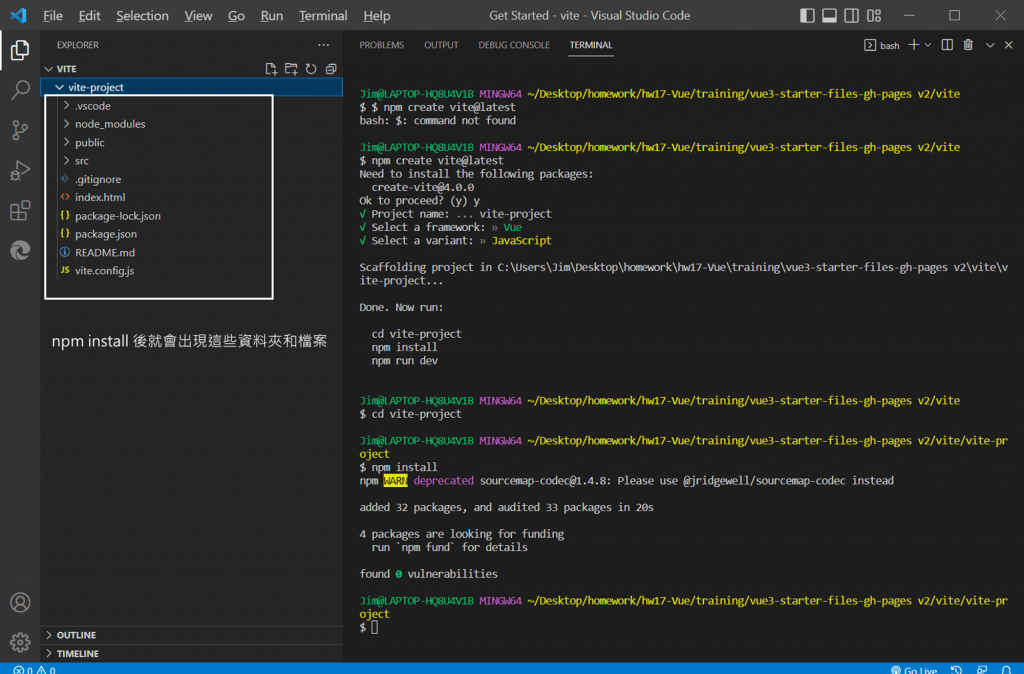Switch to the PROBLEMS tab

click(x=381, y=45)
